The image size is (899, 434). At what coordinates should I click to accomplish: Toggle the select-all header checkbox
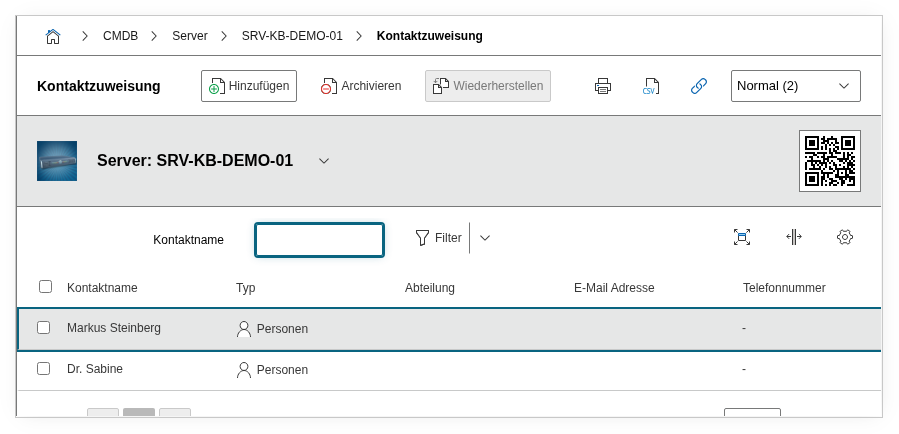click(45, 287)
